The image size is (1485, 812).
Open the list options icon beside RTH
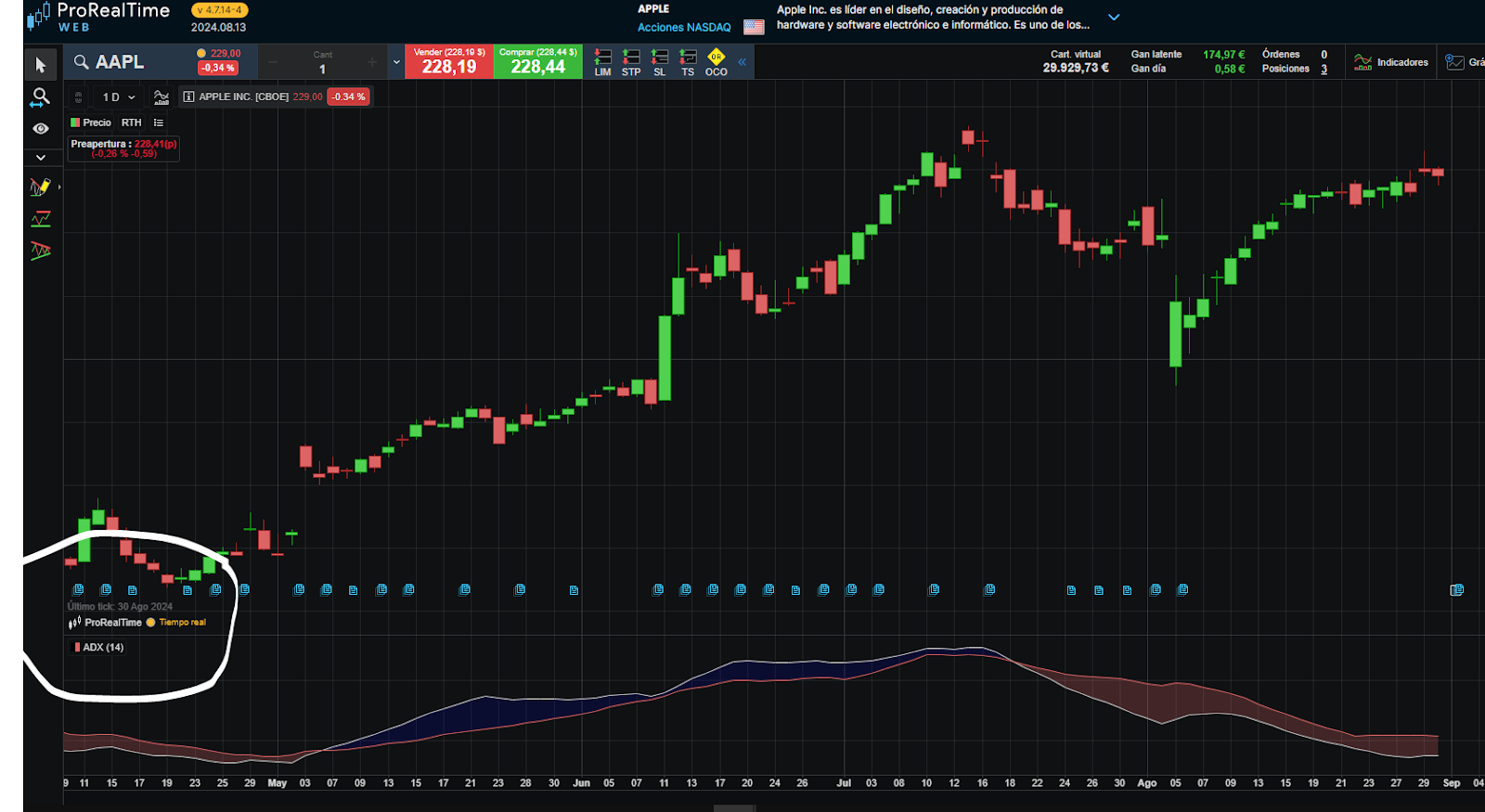[159, 122]
